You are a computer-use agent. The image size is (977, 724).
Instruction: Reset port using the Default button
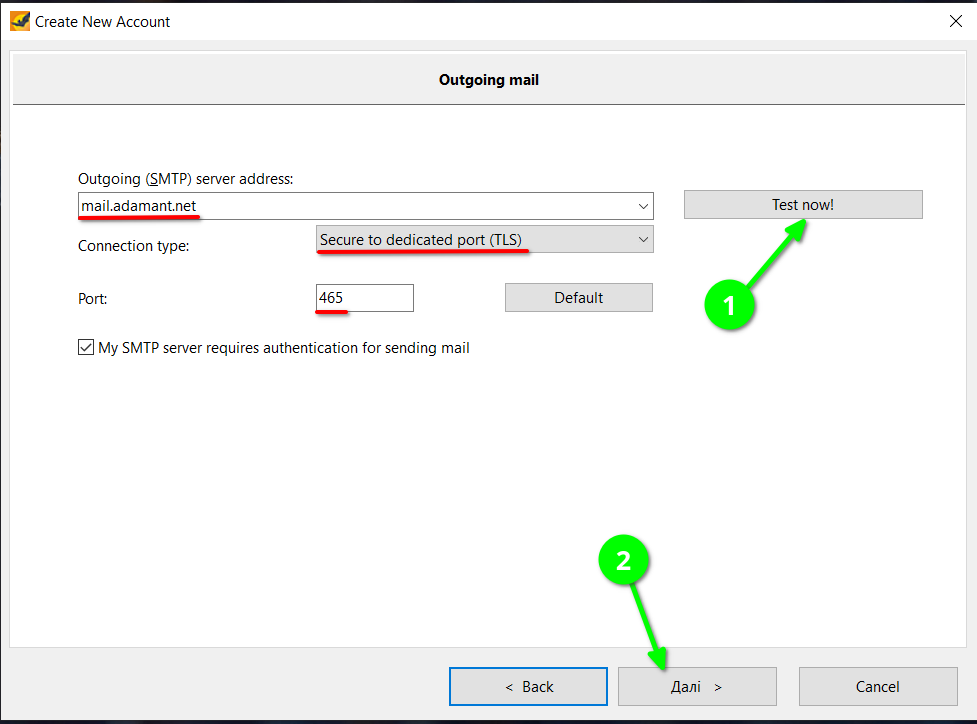point(578,298)
